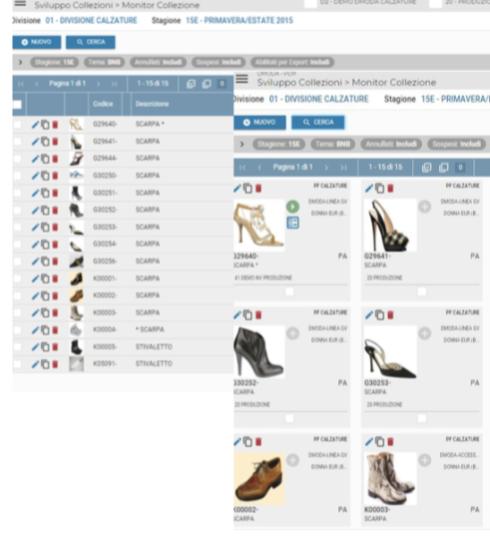
Task: Toggle select-all checkbox in table header
Action: [x=17, y=104]
